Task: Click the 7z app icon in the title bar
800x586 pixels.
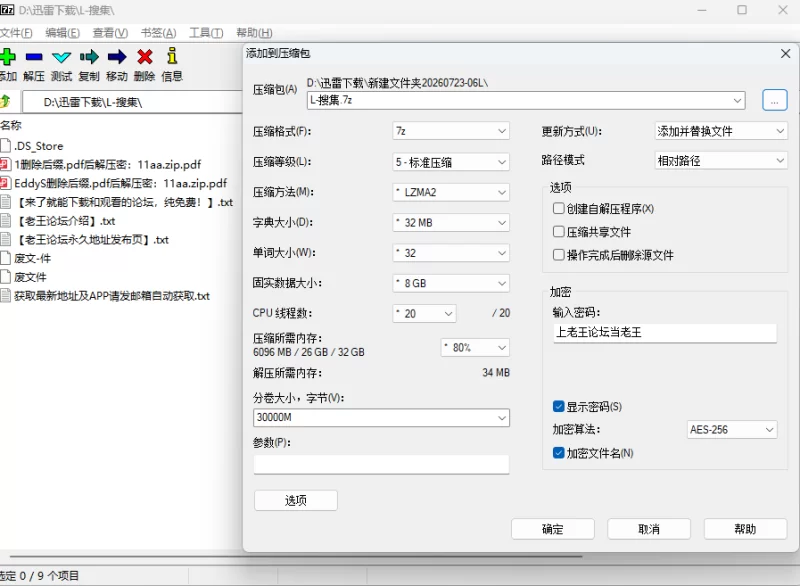Action: (x=7, y=9)
